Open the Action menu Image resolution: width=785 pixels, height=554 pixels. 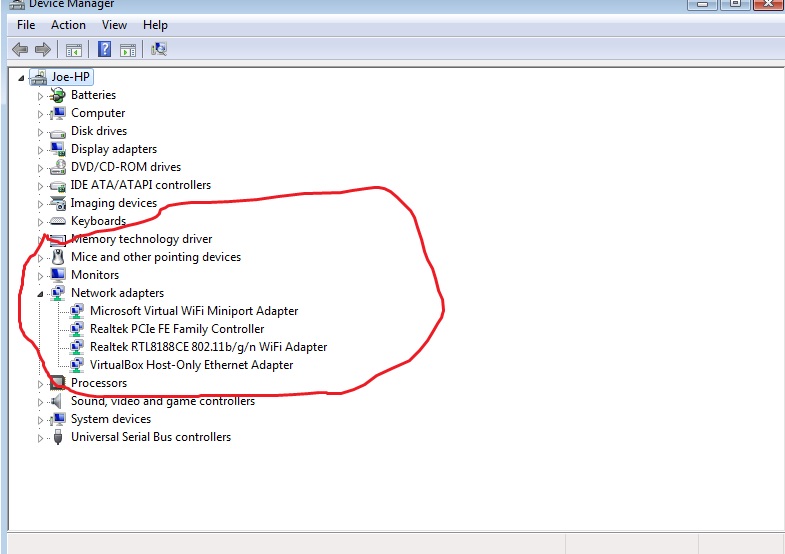click(x=68, y=25)
